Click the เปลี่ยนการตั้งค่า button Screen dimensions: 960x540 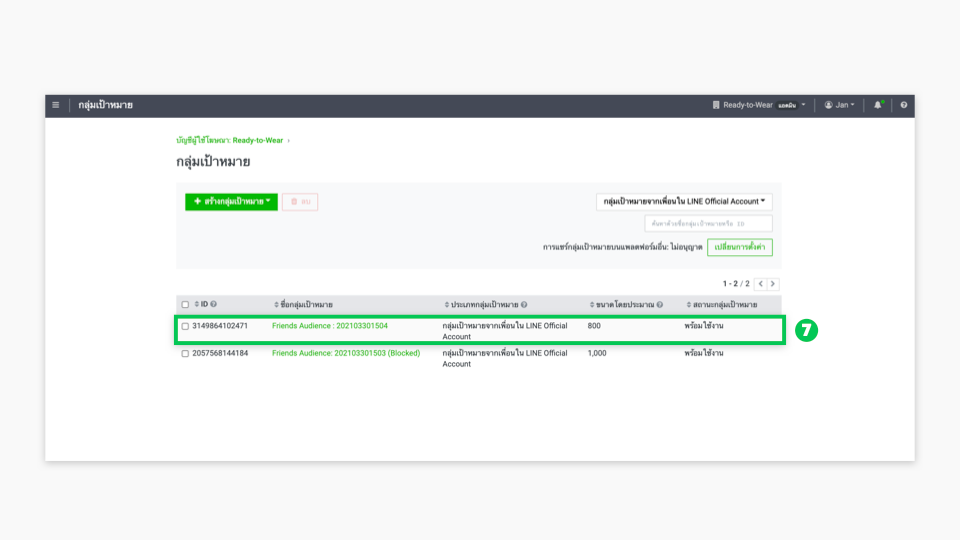click(739, 247)
